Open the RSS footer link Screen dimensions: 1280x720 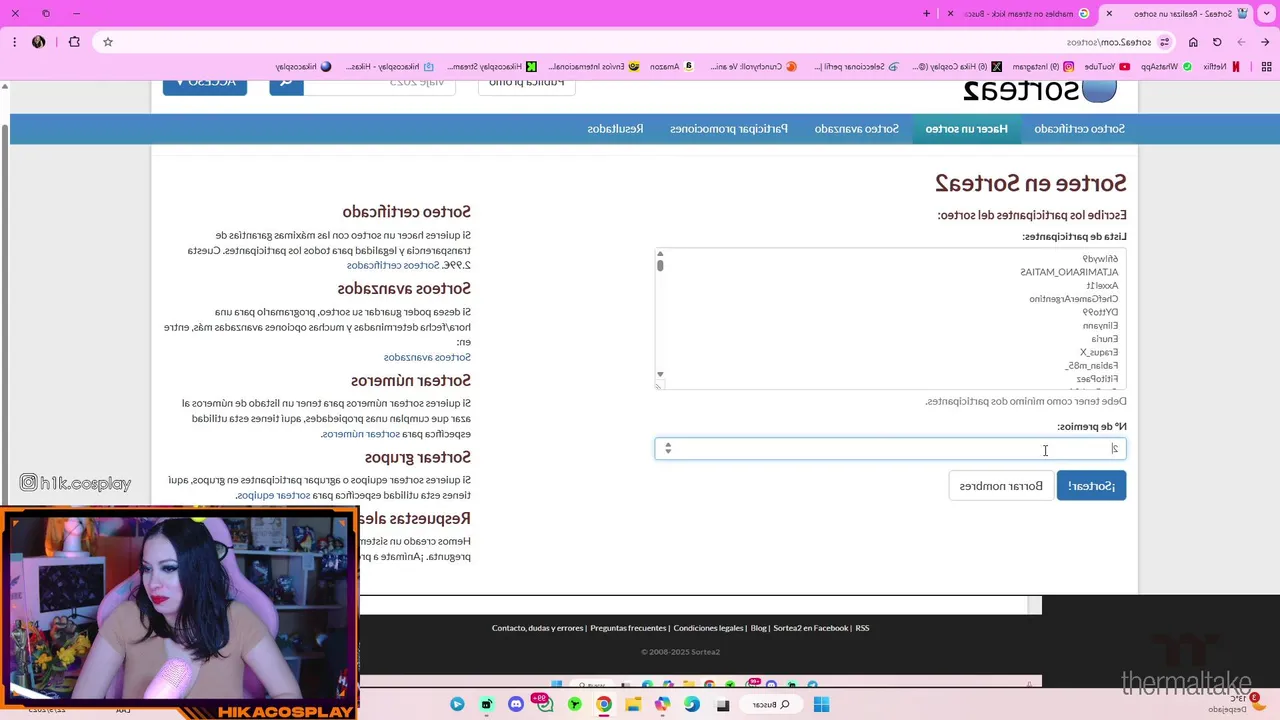tap(862, 628)
